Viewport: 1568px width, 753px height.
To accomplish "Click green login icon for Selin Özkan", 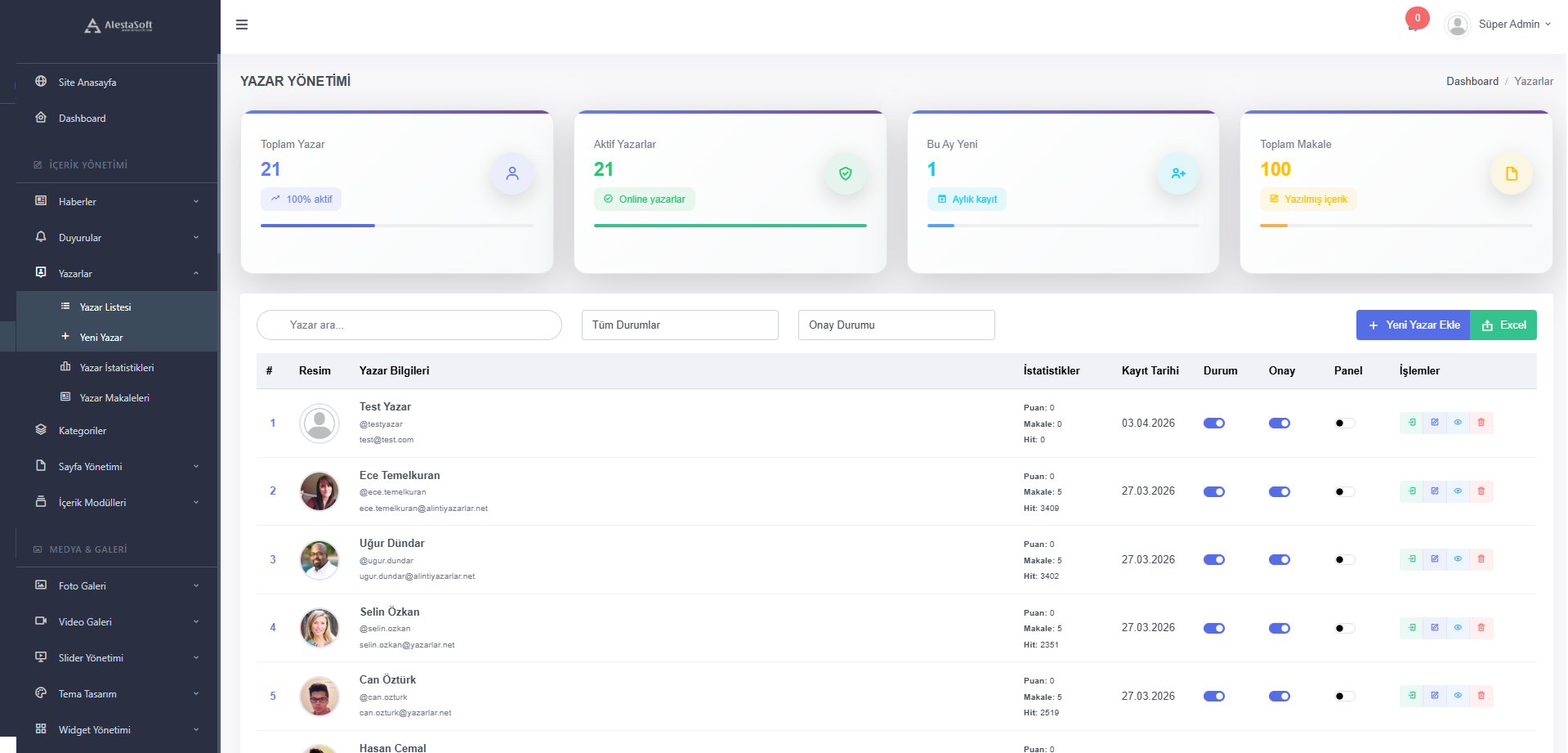I will 1412,628.
